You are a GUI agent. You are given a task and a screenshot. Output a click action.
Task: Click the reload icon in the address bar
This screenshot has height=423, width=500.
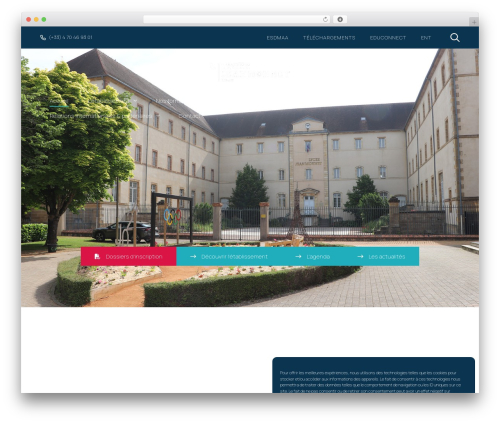click(x=325, y=20)
